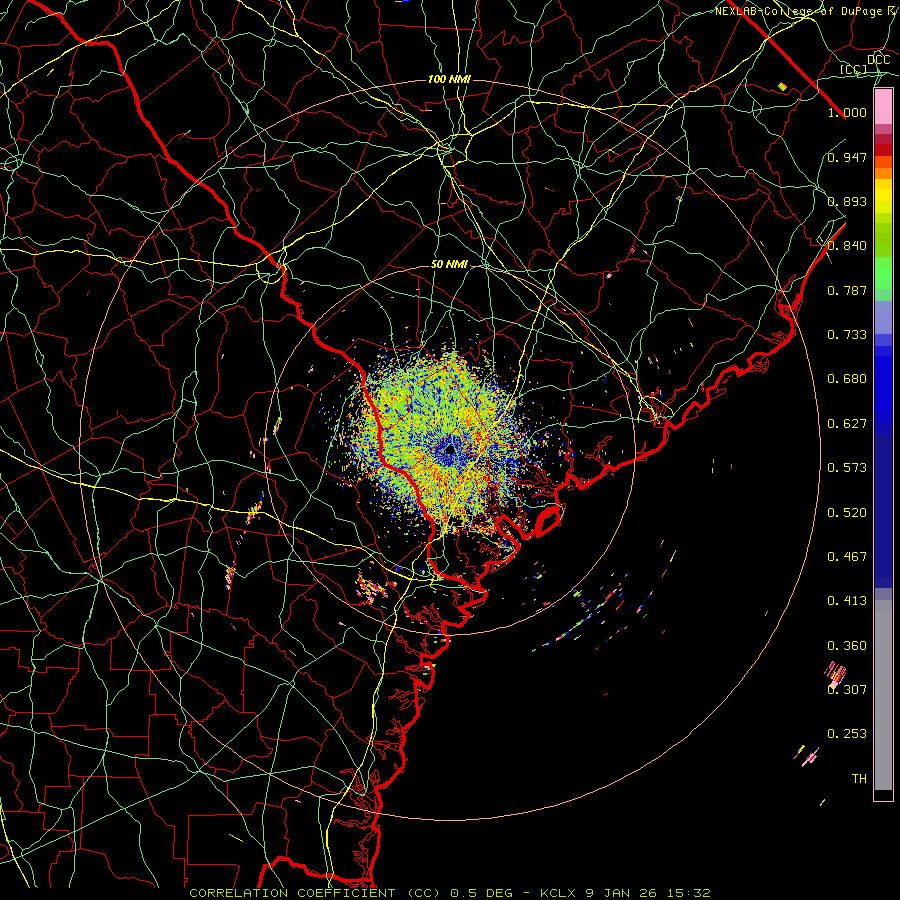Screen dimensions: 900x900
Task: Click the 0.253 scale value
Action: (x=847, y=734)
